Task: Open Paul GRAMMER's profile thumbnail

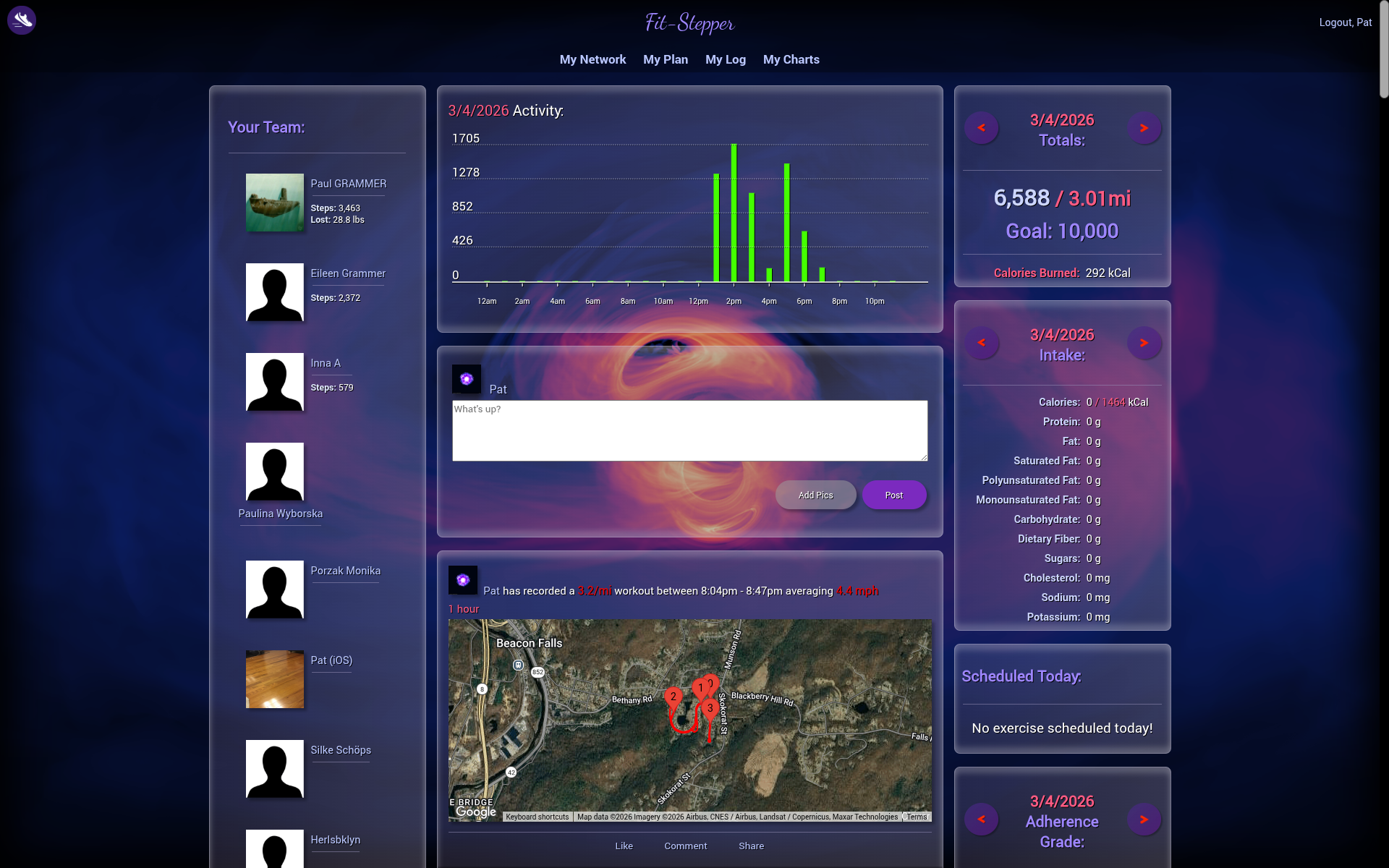Action: [275, 203]
